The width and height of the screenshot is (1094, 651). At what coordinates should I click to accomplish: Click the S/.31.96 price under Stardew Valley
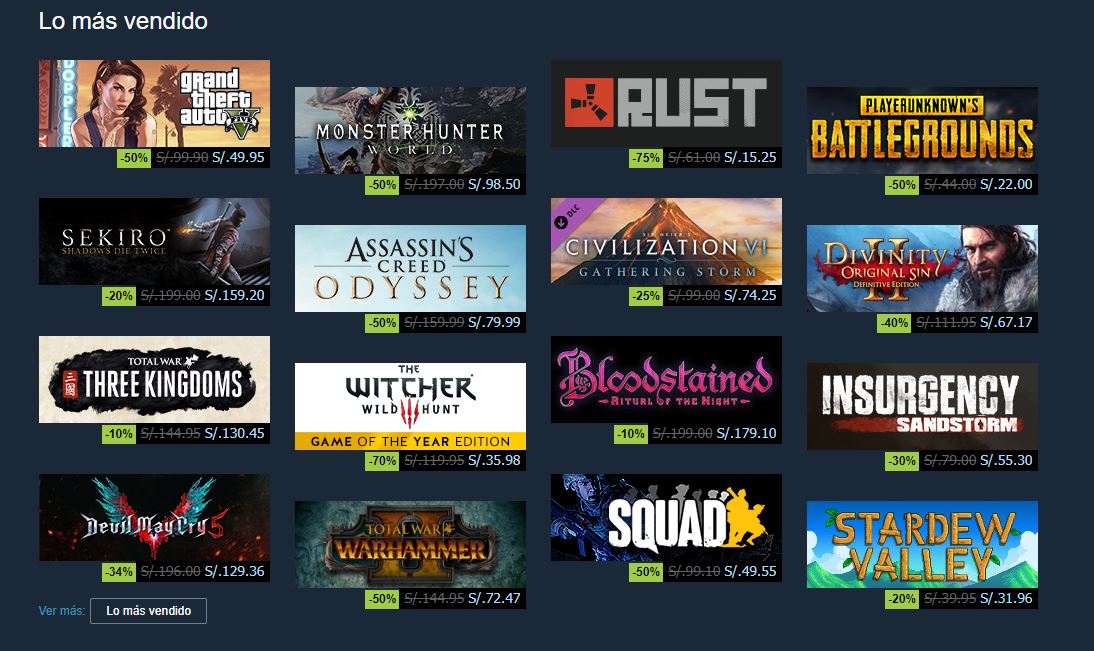[1006, 599]
